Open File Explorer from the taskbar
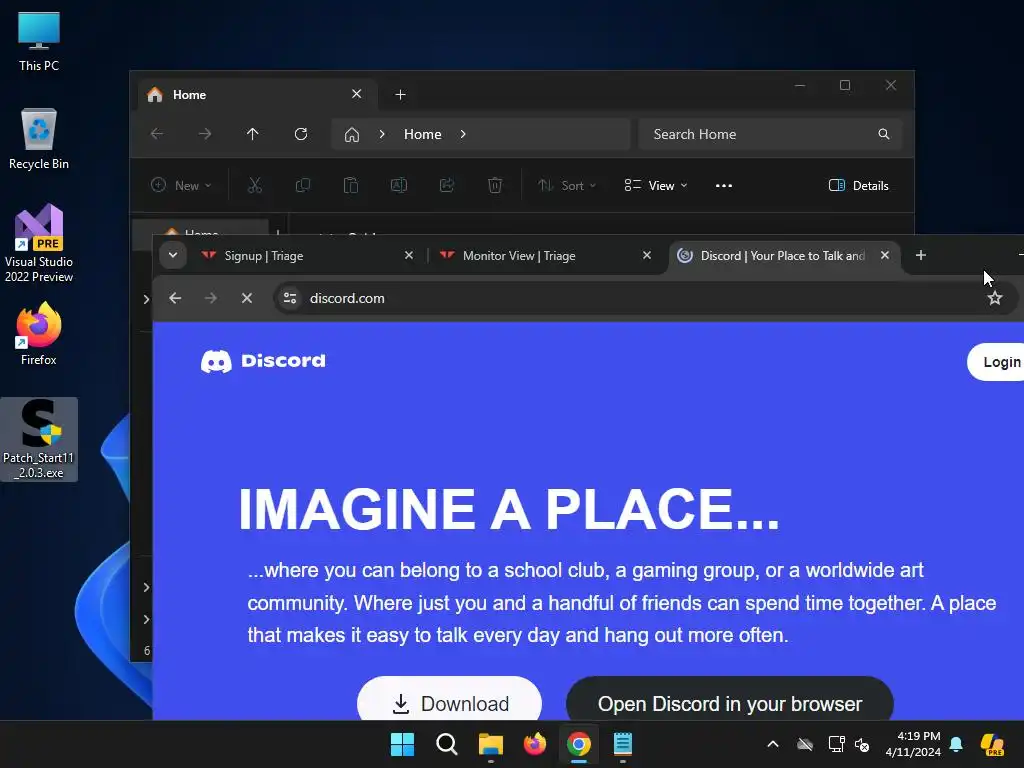 490,744
